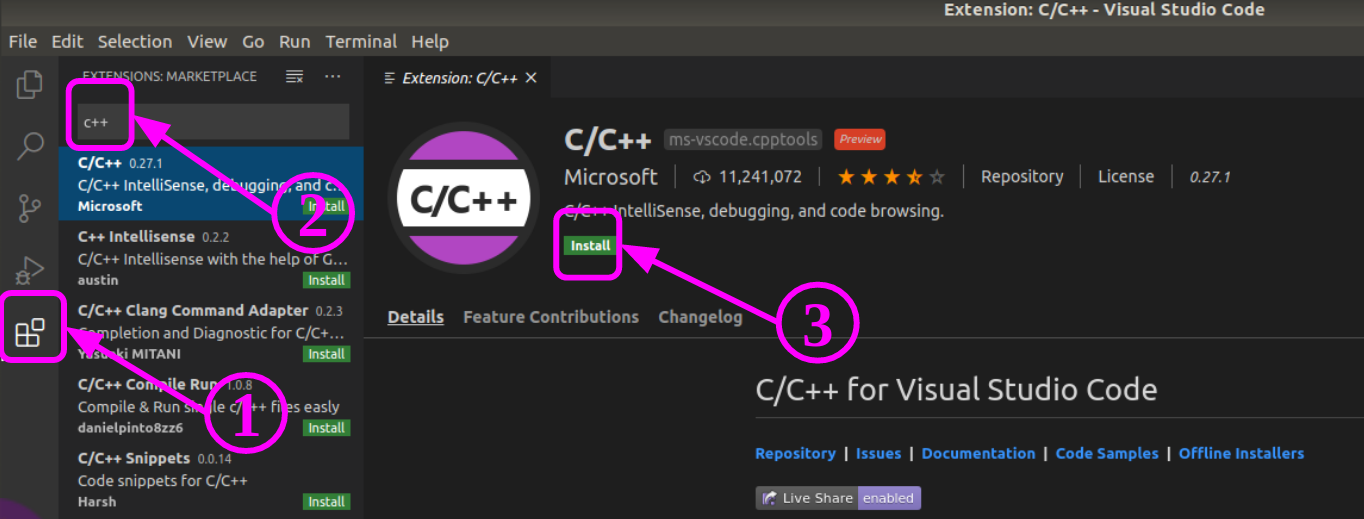
Task: Open the Source Control view
Action: [30, 208]
